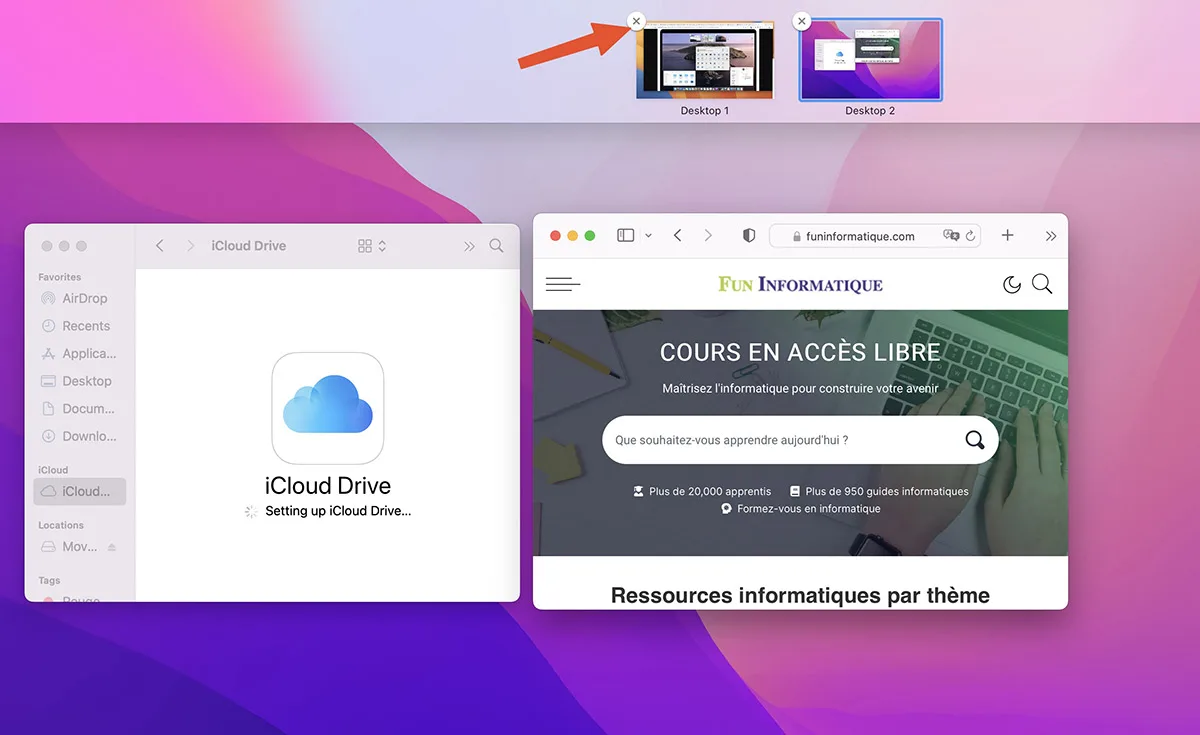Select iCloud Drive in Finder sidebar
Image resolution: width=1200 pixels, height=735 pixels.
pos(80,491)
